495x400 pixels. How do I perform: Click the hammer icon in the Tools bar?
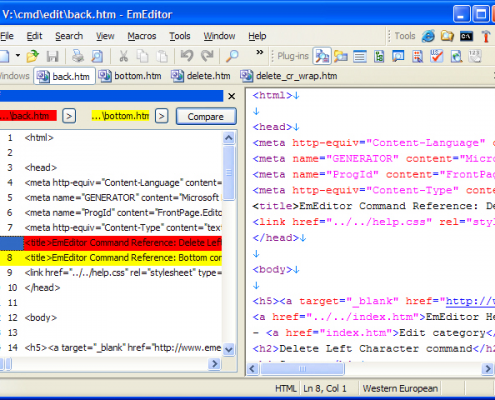(x=486, y=36)
